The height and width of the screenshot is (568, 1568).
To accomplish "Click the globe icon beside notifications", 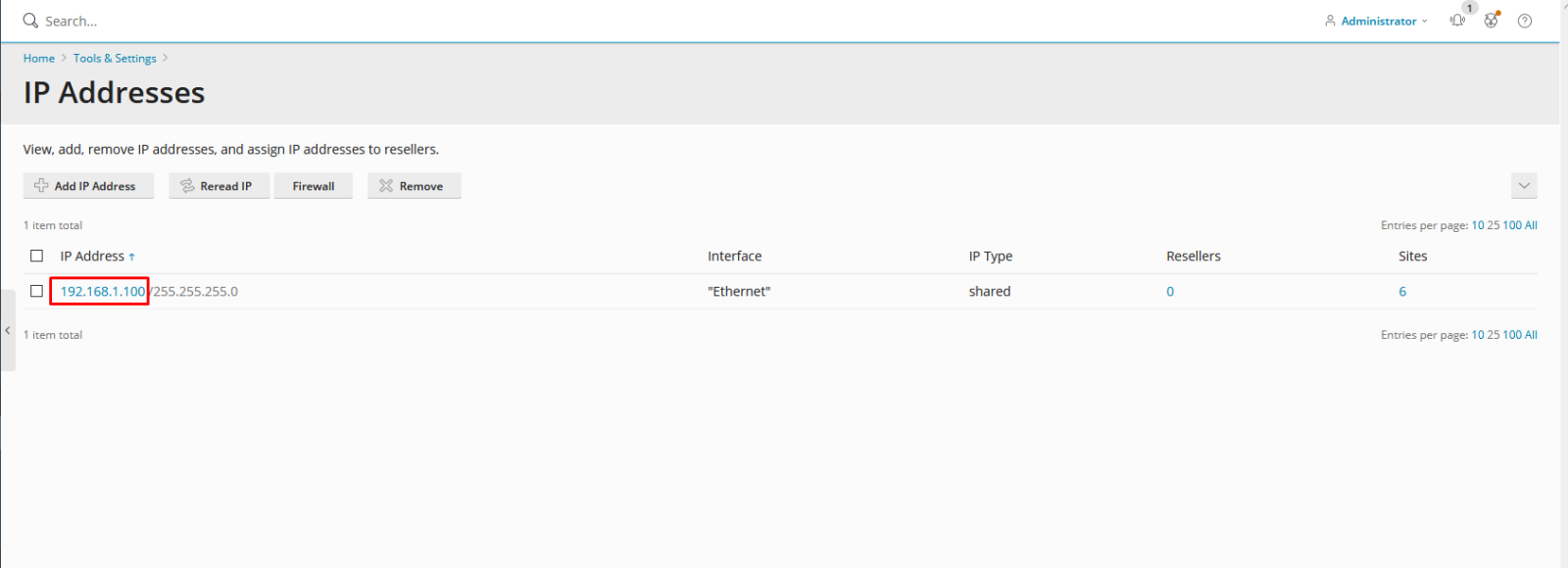I will point(1491,21).
